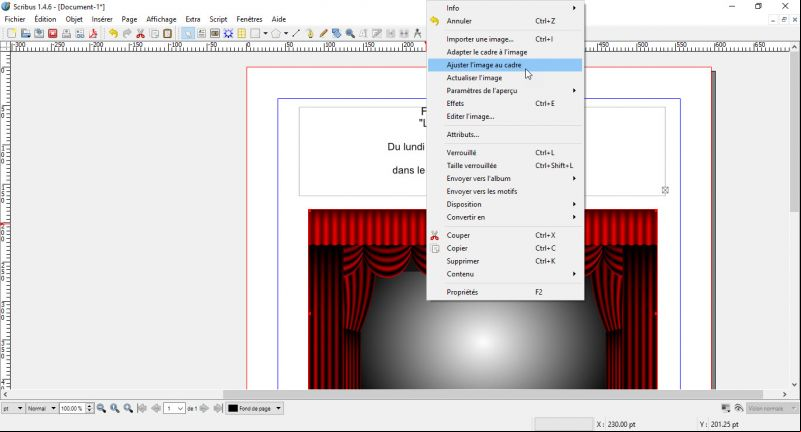Open the Script menu
801x432 pixels.
pyautogui.click(x=218, y=19)
